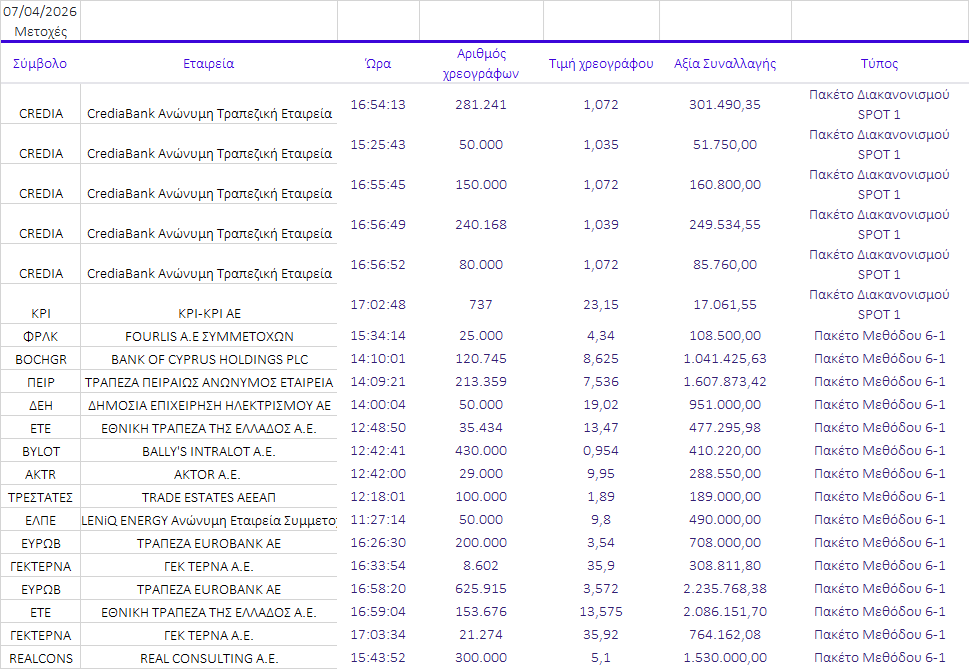Click quantity cell 8.602
The height and width of the screenshot is (669, 969).
pyautogui.click(x=481, y=566)
